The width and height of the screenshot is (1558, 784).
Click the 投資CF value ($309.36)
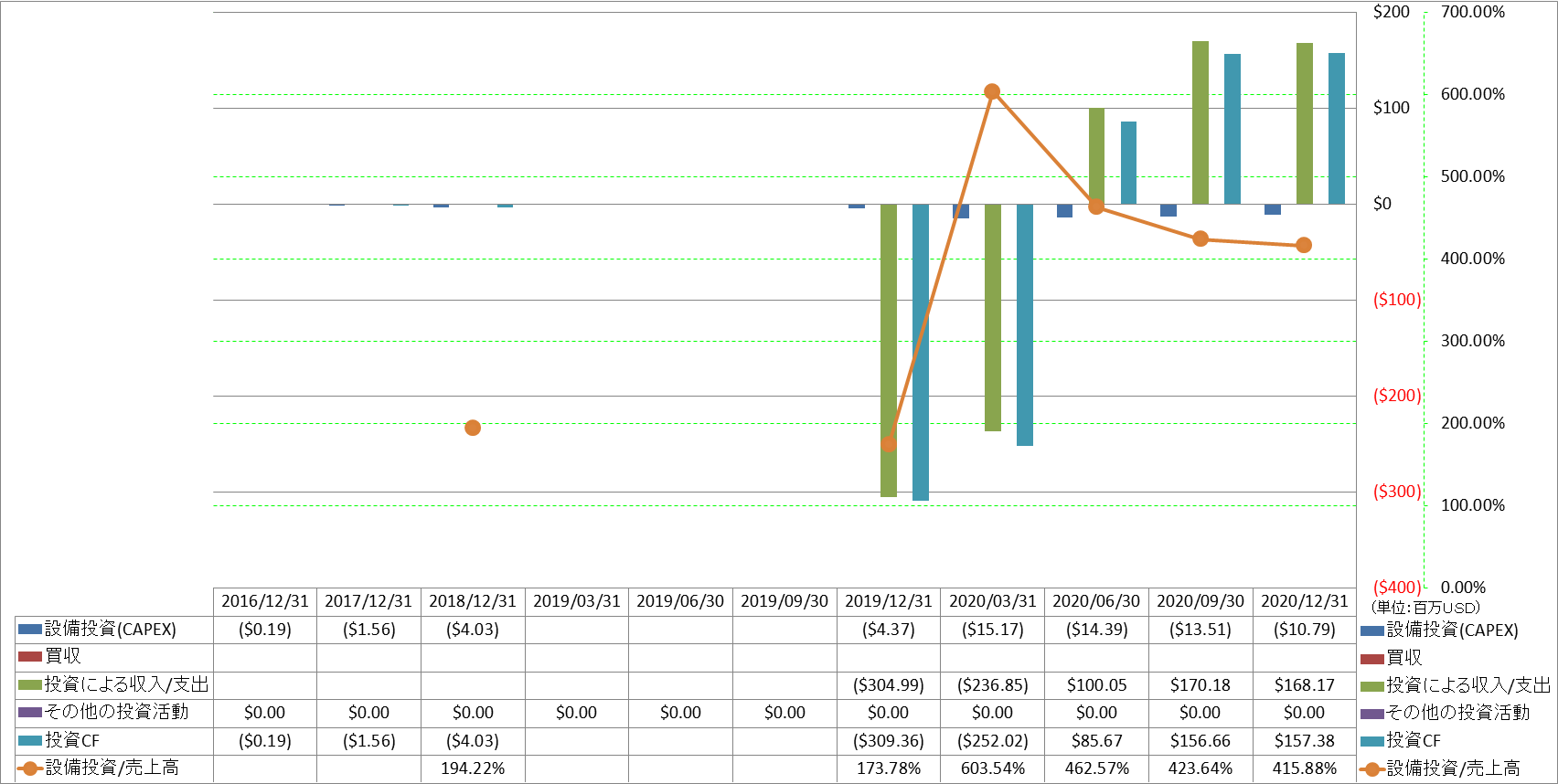(889, 741)
